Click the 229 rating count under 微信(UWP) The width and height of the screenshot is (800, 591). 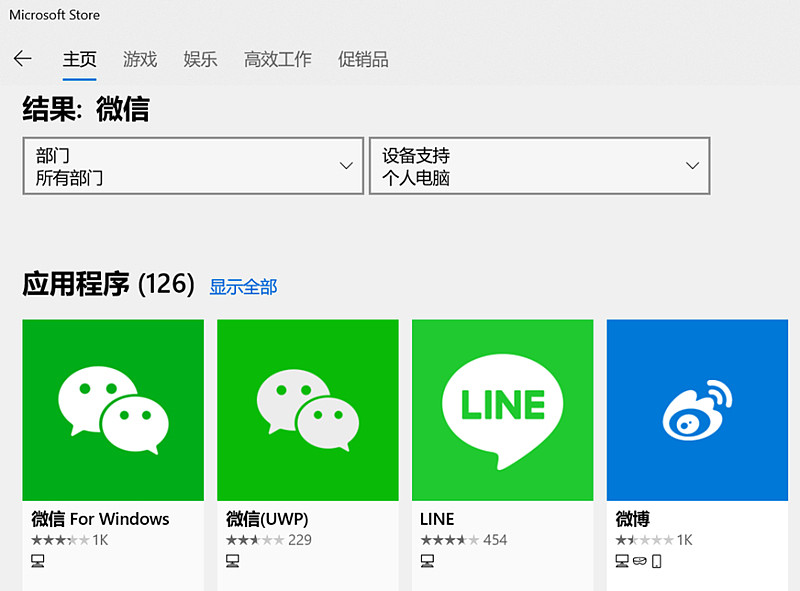point(300,540)
